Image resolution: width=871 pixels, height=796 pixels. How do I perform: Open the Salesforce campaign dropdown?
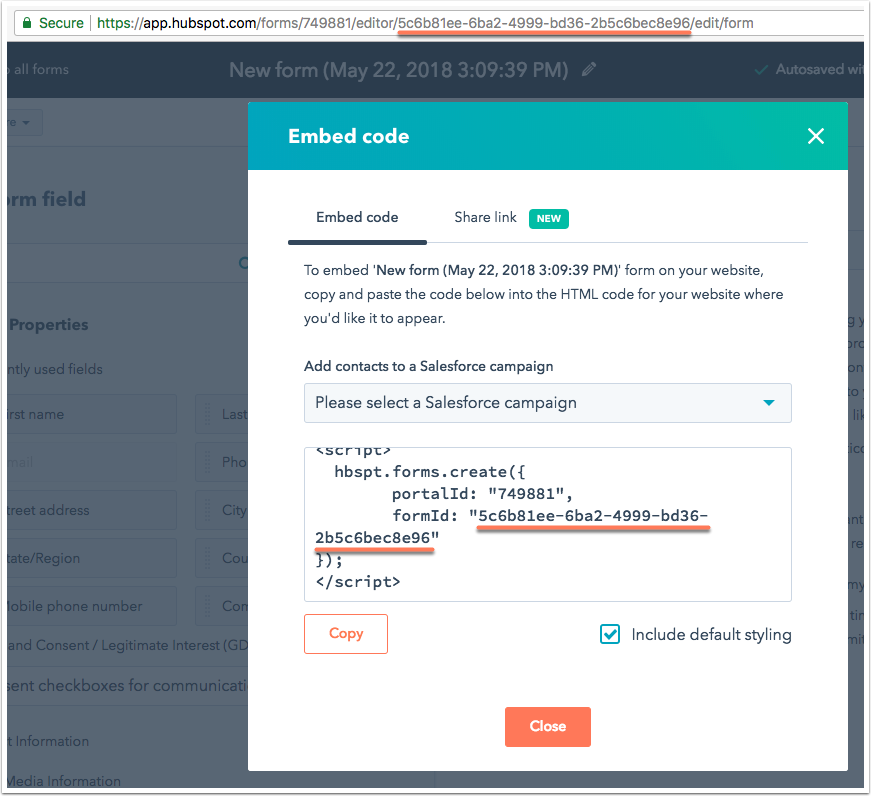[x=547, y=403]
